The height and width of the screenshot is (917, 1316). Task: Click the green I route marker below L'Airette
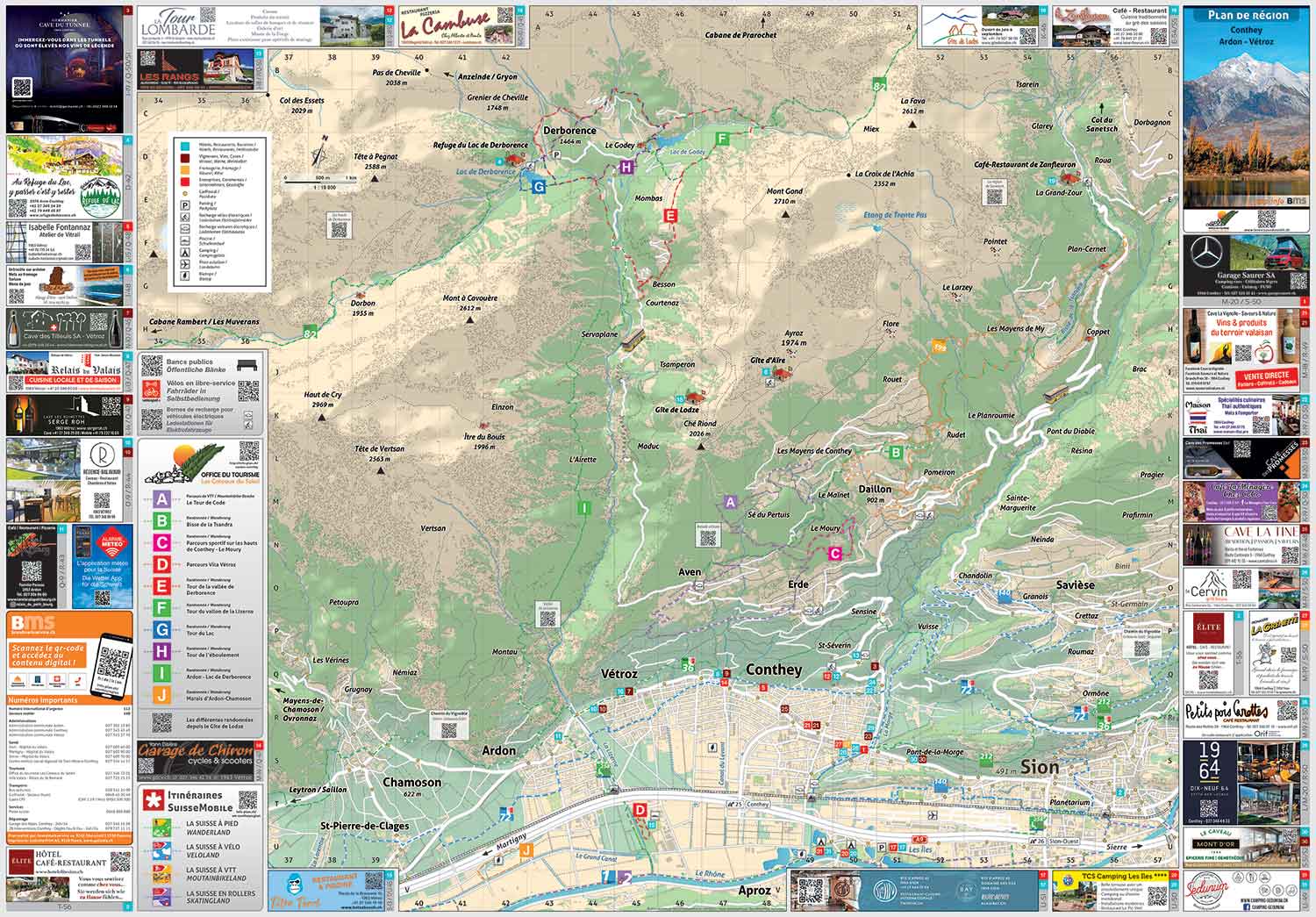click(x=584, y=507)
